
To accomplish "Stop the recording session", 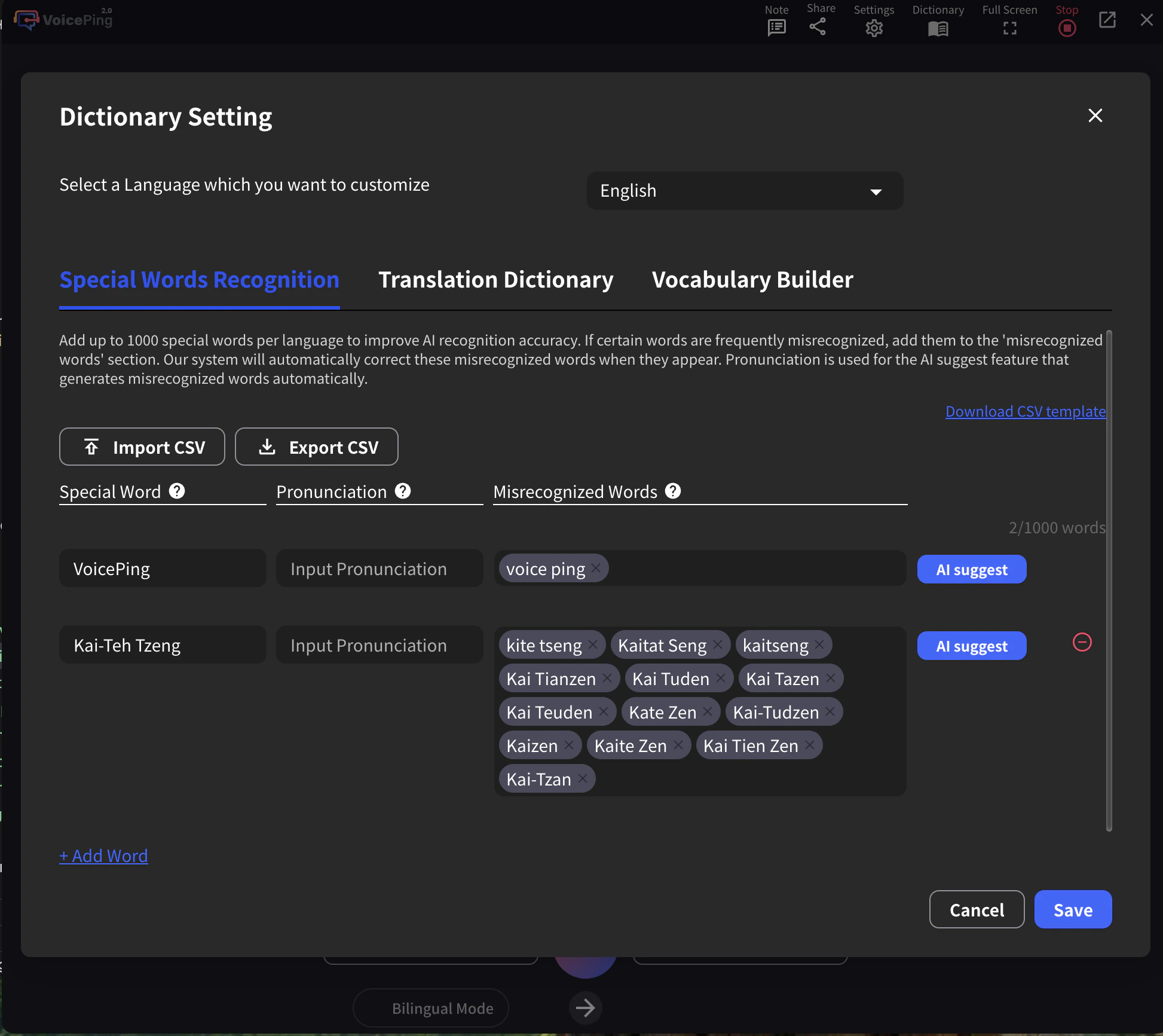I will pos(1067,28).
